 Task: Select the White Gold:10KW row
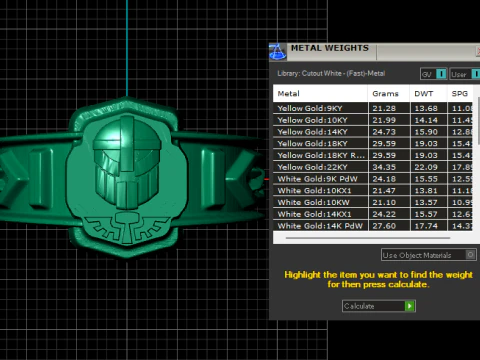(x=373, y=202)
